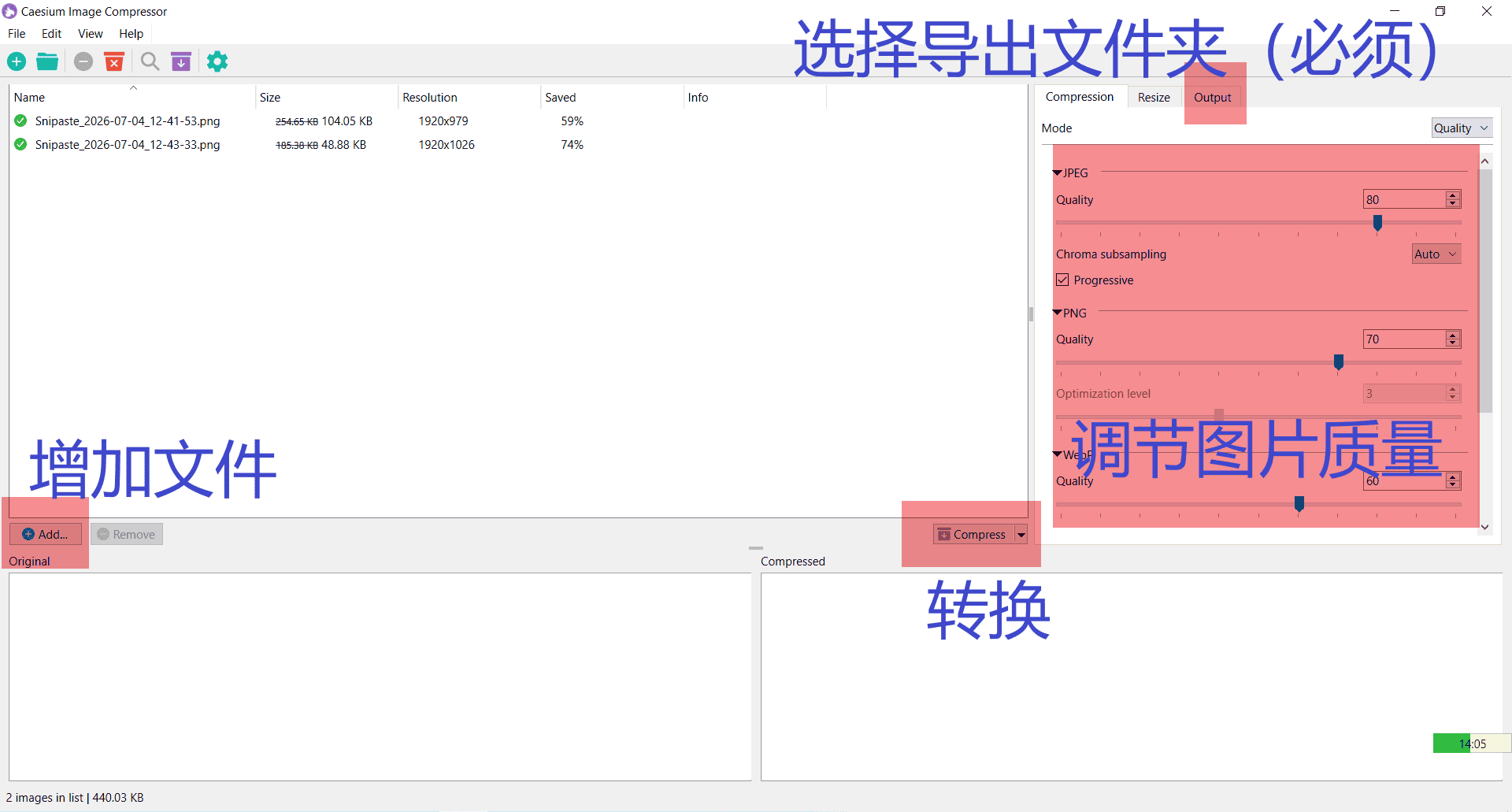Viewport: 1512px width, 812px height.
Task: Select the row Snipaste_2026-07-04_12-41-53.png
Action: [x=518, y=121]
